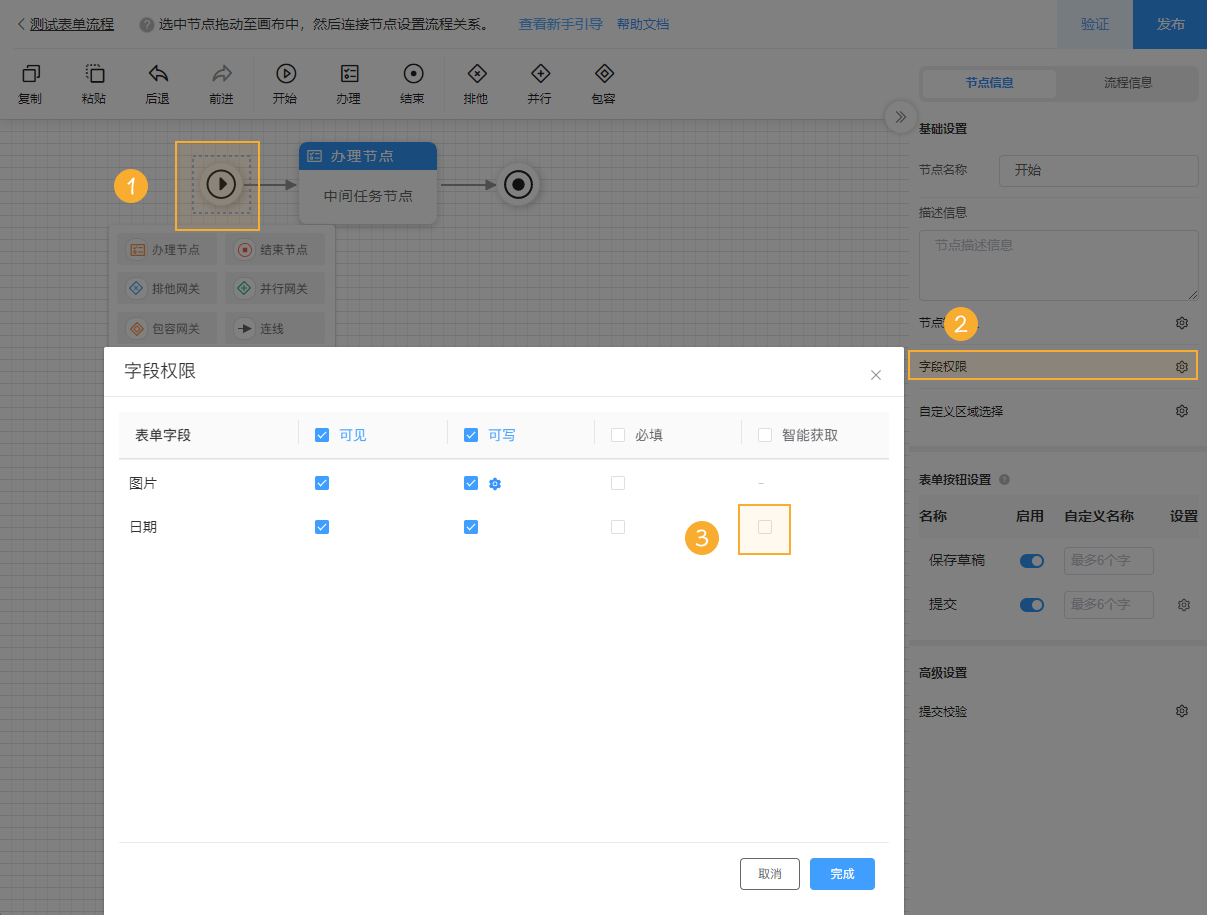The height and width of the screenshot is (915, 1207).
Task: Click the 粘贴 (paste) toolbar icon
Action: (93, 83)
